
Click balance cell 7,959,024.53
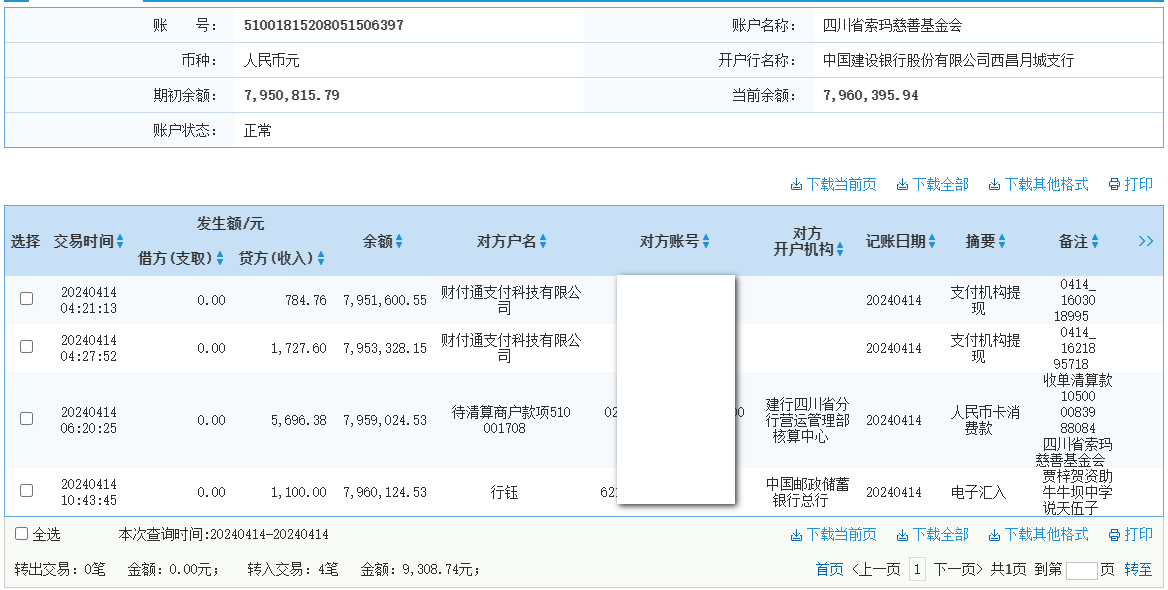pyautogui.click(x=385, y=420)
